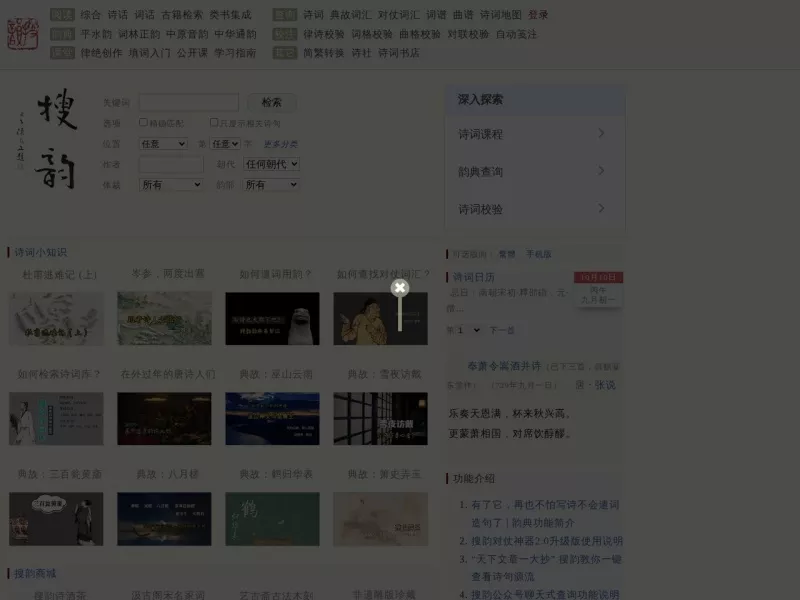Open the 典故：三百瓮黄齑 thumbnail

[56, 519]
